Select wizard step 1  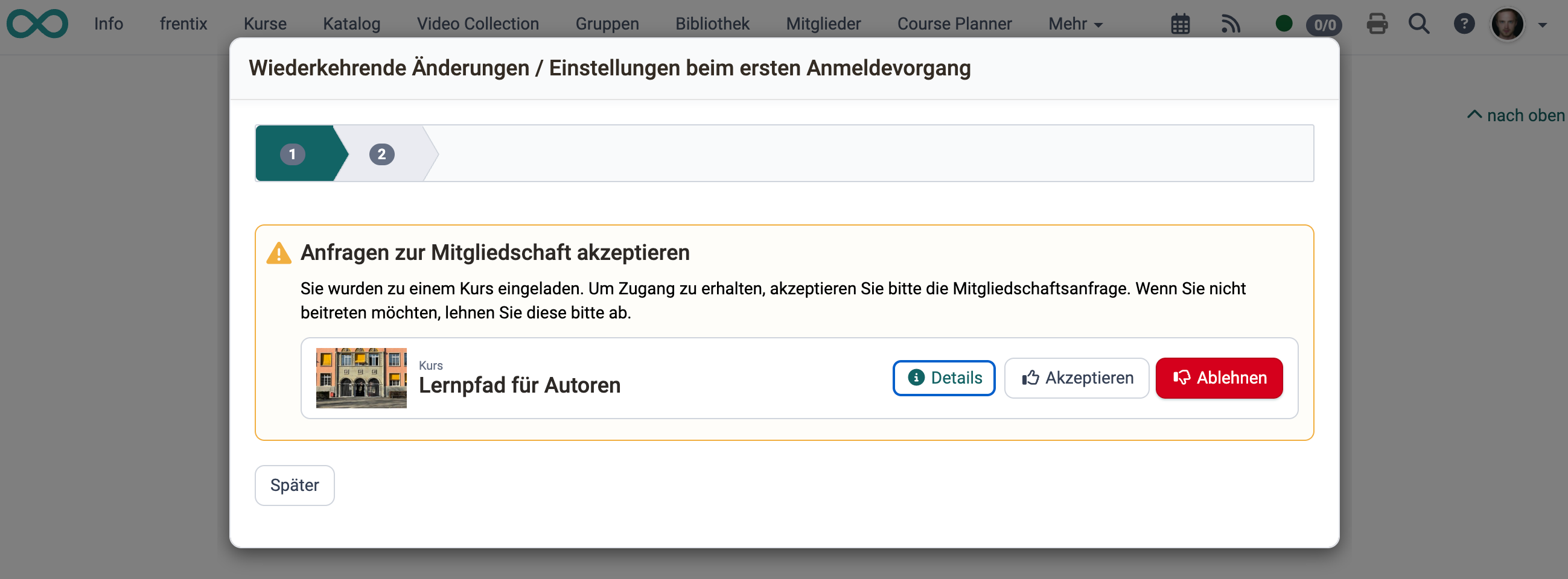[x=301, y=153]
